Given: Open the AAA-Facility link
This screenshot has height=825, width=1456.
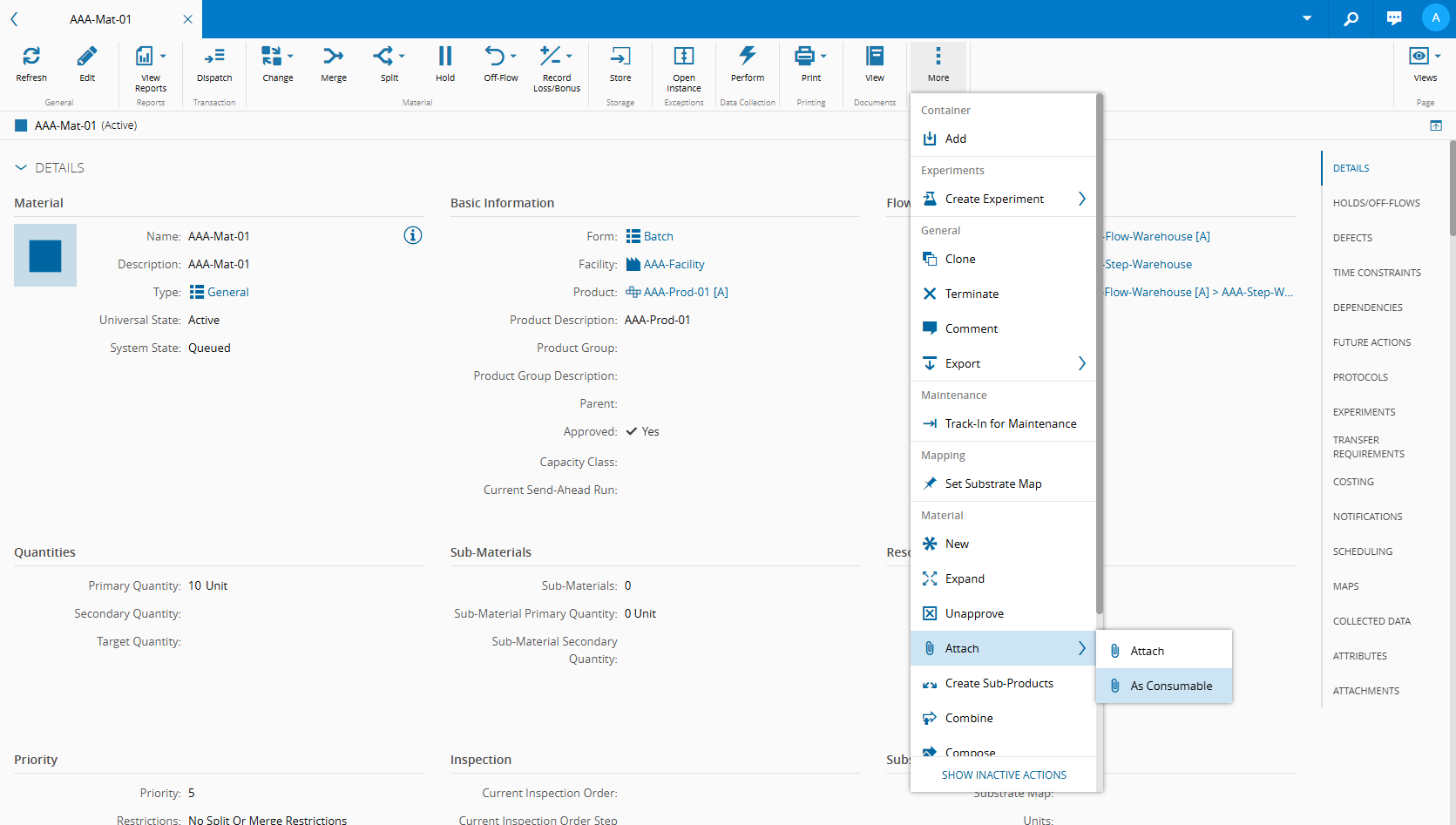Looking at the screenshot, I should 674,264.
